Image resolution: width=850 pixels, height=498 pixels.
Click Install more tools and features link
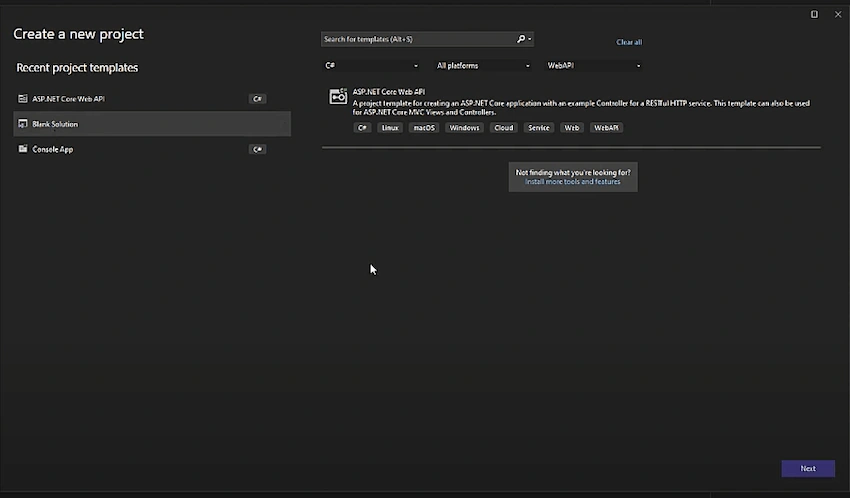[x=572, y=182]
